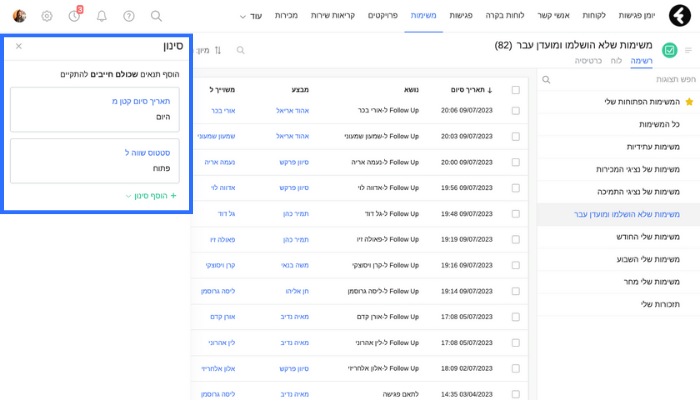Open the פרויקטים navigation tab
This screenshot has width=700, height=400.
(383, 15)
